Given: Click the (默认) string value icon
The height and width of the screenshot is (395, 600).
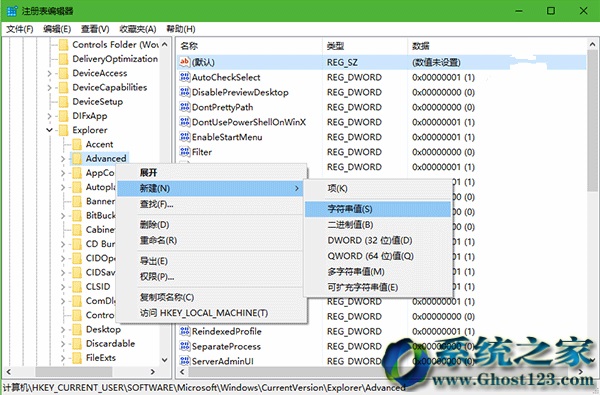Looking at the screenshot, I should pos(185,62).
